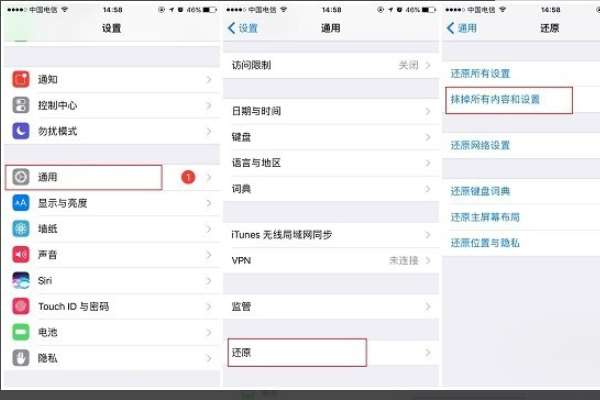The height and width of the screenshot is (400, 600).
Task: Expand the Reset (还原) row chevron
Action: (x=428, y=353)
